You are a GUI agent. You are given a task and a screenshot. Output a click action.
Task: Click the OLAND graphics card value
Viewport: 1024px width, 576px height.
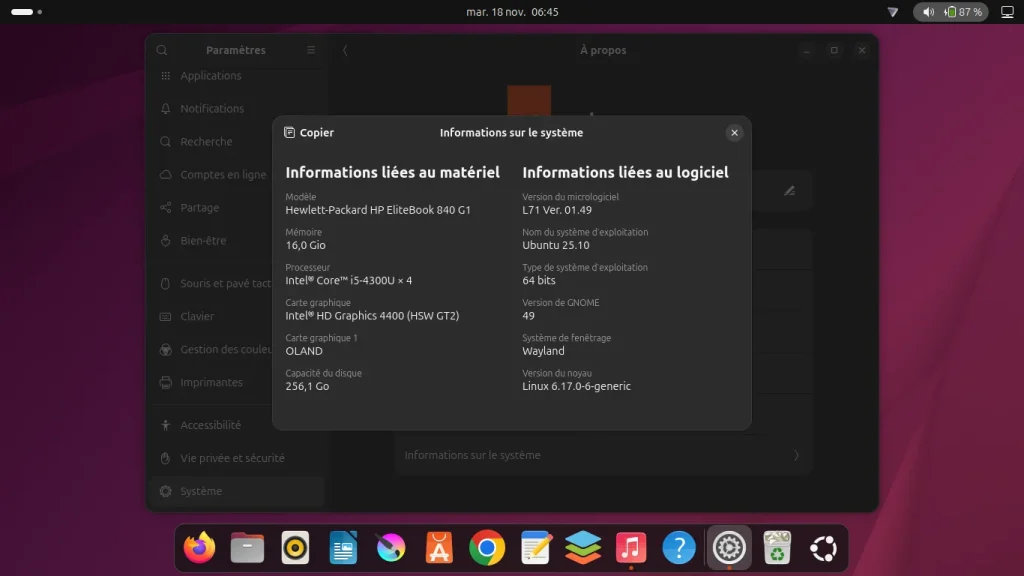tap(304, 351)
